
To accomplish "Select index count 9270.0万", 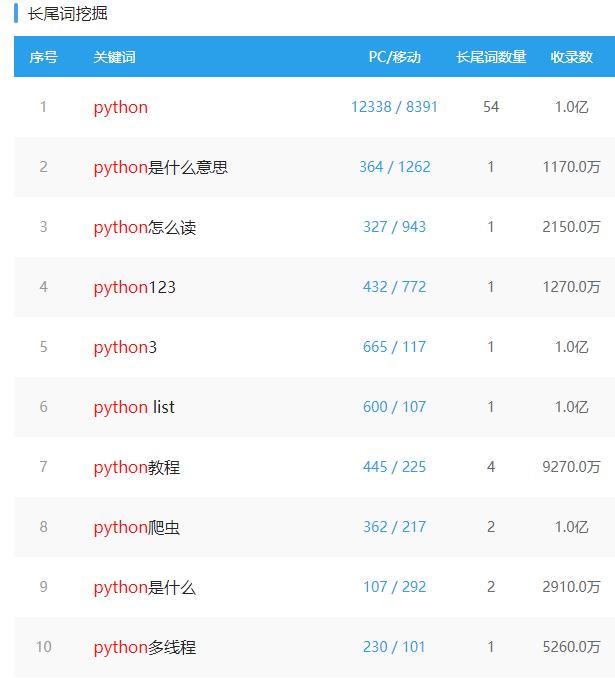I will point(571,467).
